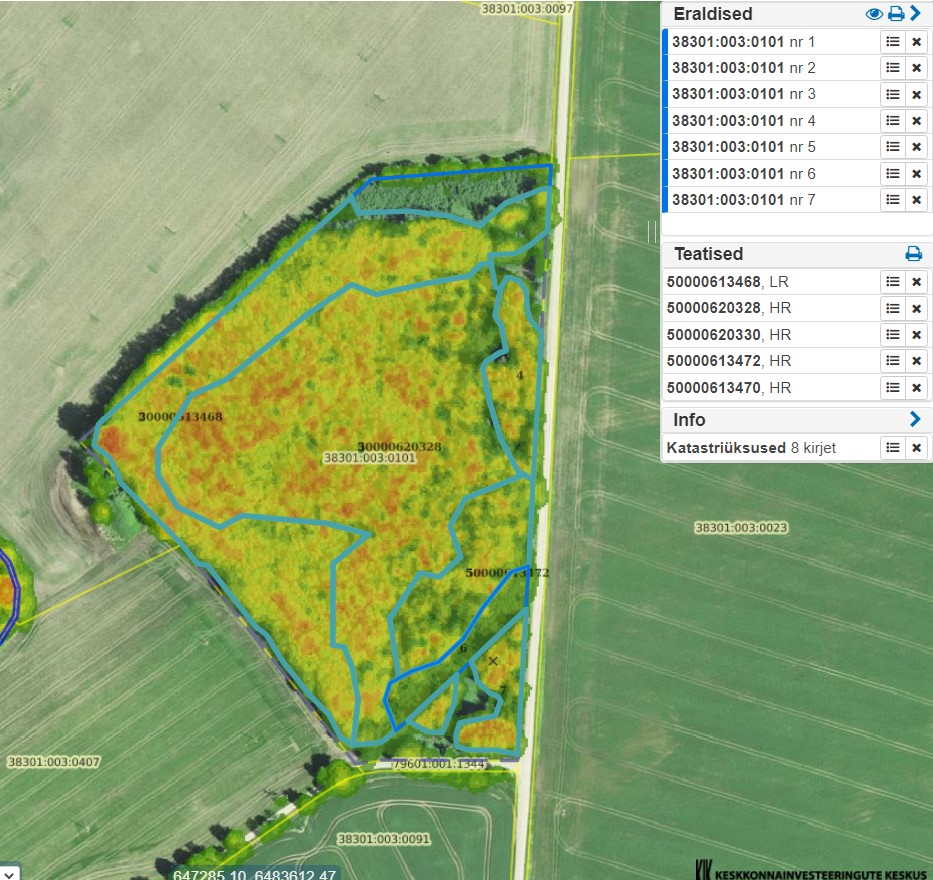Image resolution: width=933 pixels, height=880 pixels.
Task: Select 38301:003:0101 nr 5 in Eraldised
Action: (x=743, y=147)
